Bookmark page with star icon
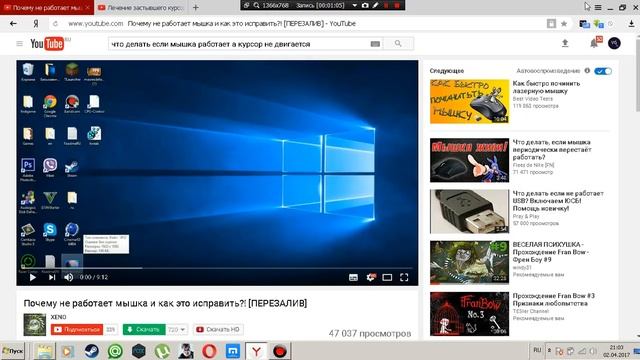 coord(564,24)
